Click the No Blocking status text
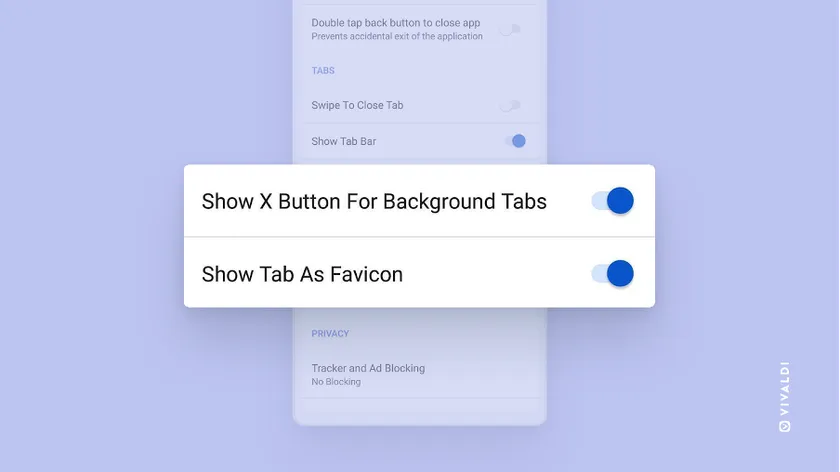 [x=336, y=382]
